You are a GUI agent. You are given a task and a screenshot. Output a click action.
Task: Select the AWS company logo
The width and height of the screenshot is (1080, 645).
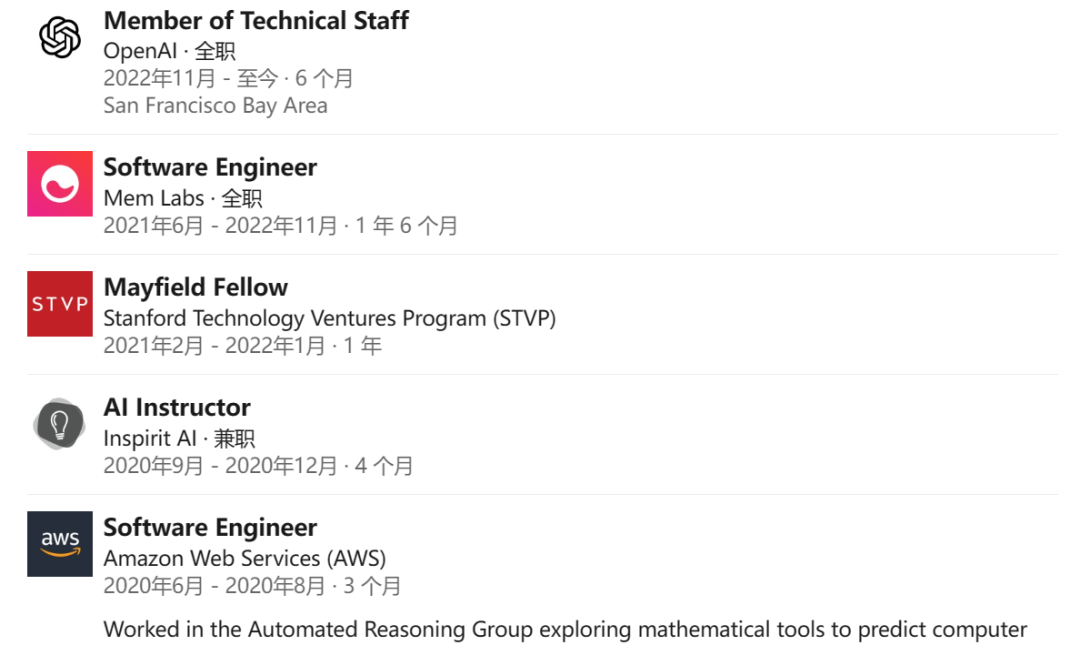(x=60, y=544)
